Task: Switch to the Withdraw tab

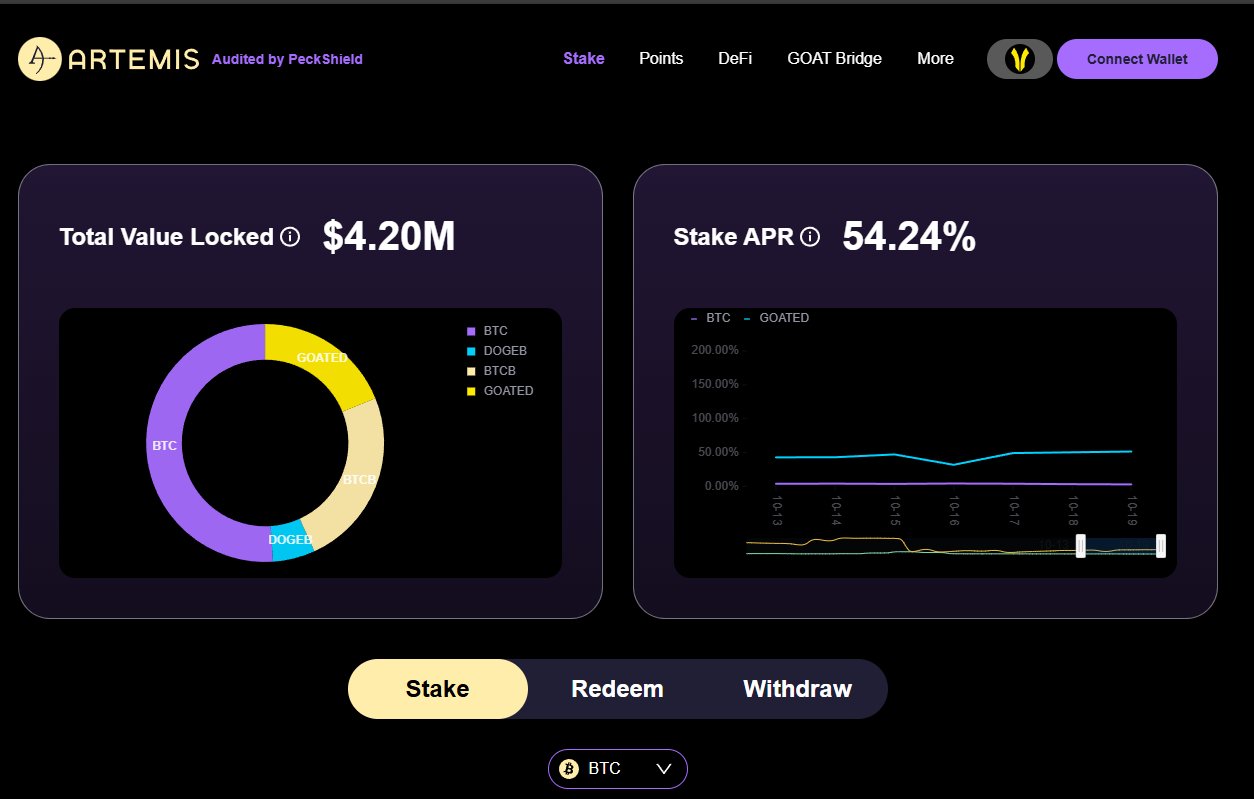Action: pyautogui.click(x=797, y=689)
